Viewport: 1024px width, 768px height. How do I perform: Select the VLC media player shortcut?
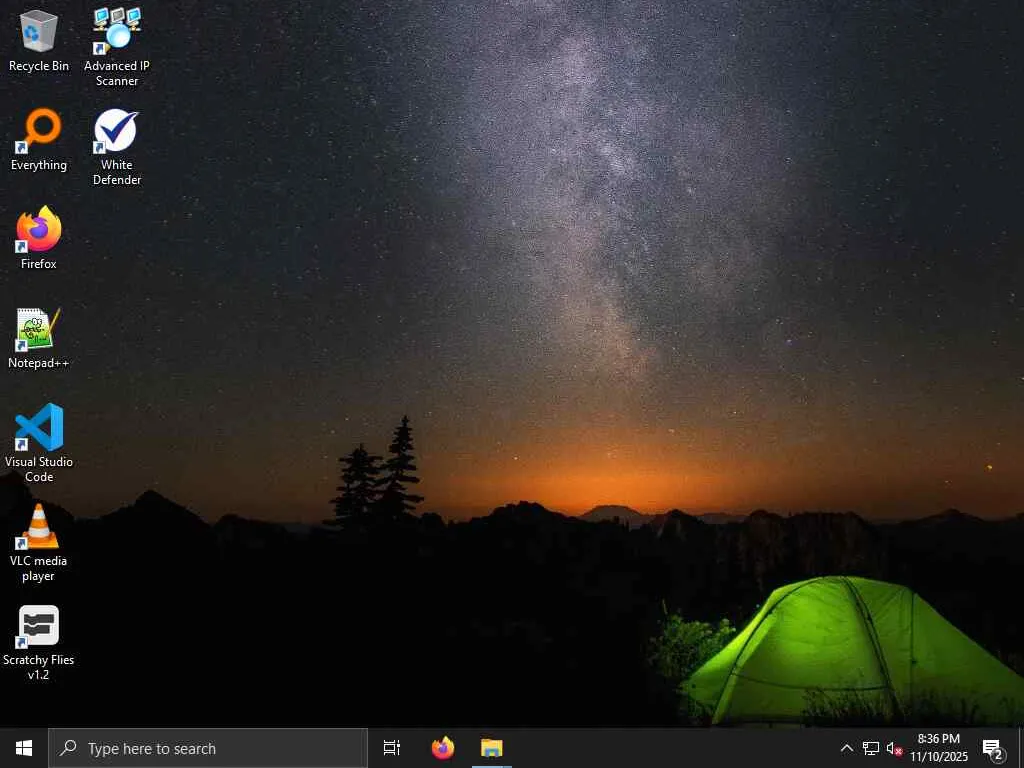39,542
